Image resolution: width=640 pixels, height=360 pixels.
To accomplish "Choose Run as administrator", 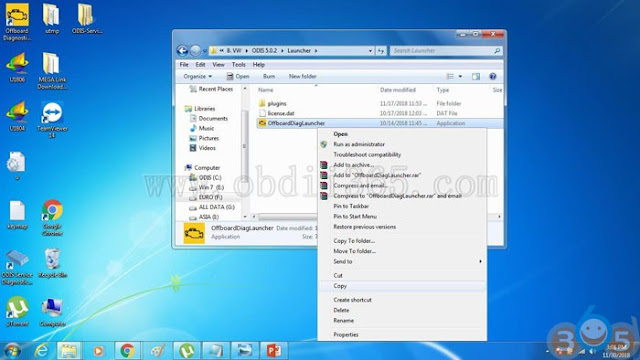I will (x=402, y=144).
